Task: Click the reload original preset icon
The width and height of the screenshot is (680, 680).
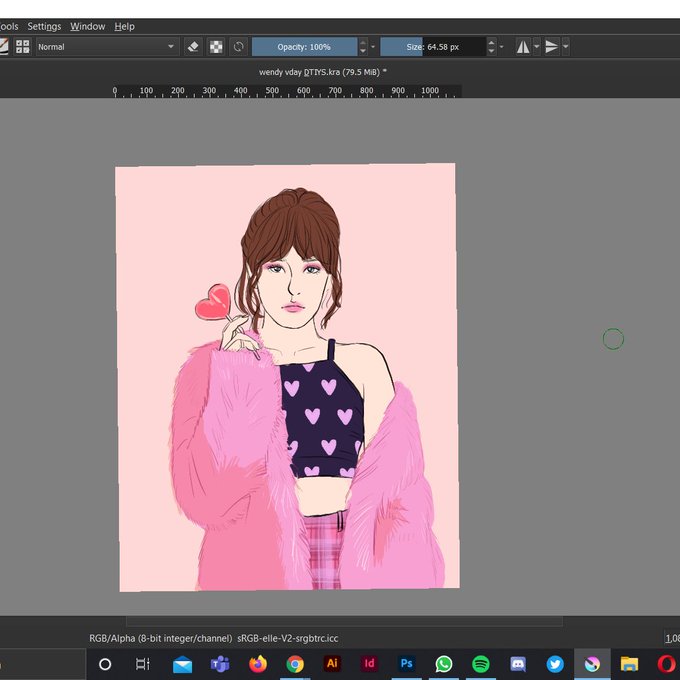Action: pos(238,46)
